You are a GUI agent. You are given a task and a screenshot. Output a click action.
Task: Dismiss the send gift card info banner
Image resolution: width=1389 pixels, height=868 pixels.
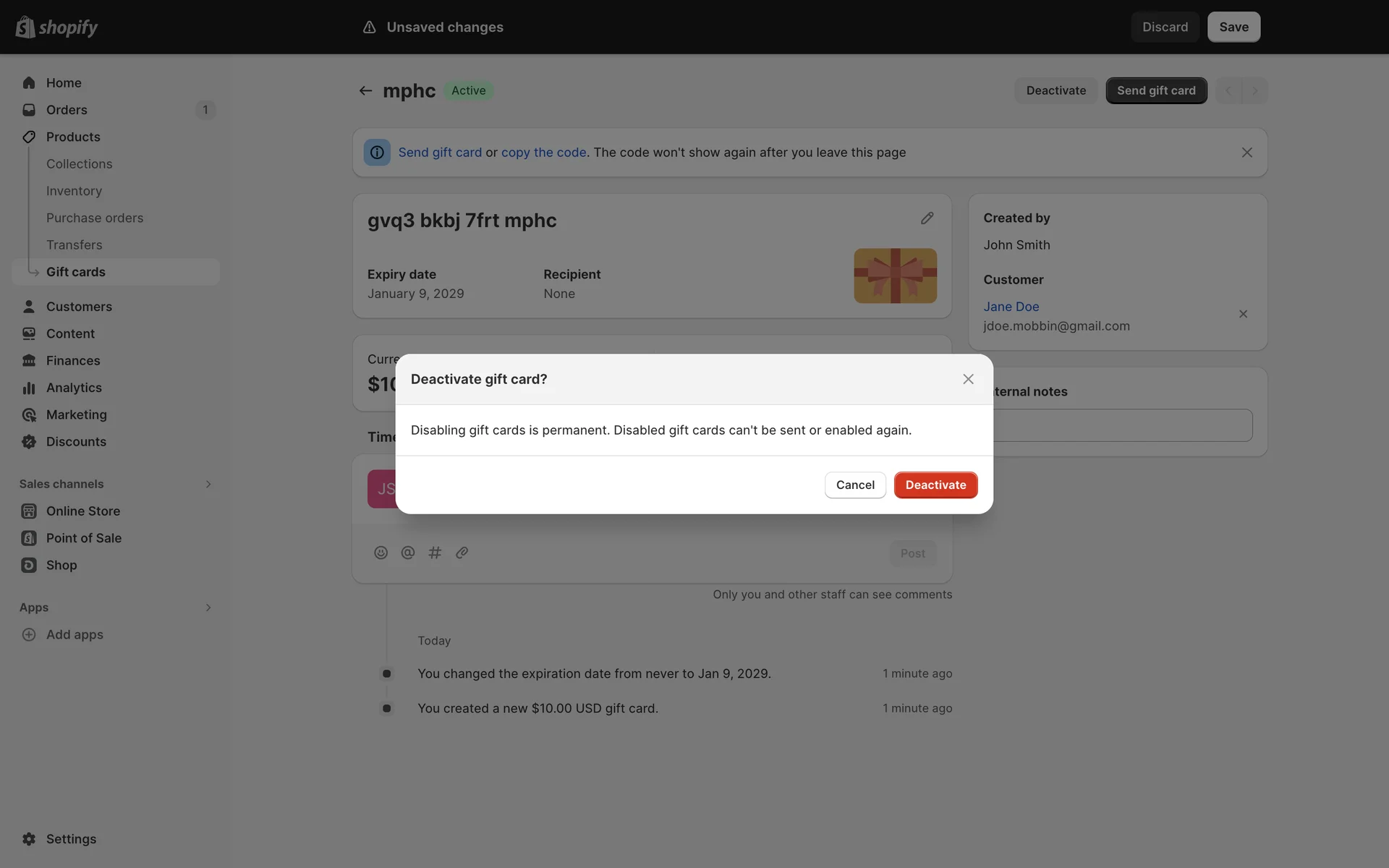[x=1246, y=153]
